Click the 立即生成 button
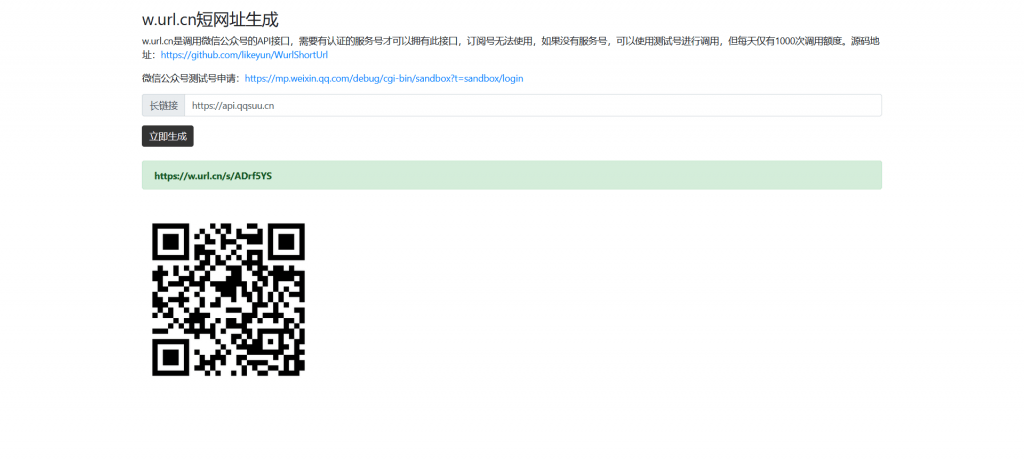 (167, 136)
